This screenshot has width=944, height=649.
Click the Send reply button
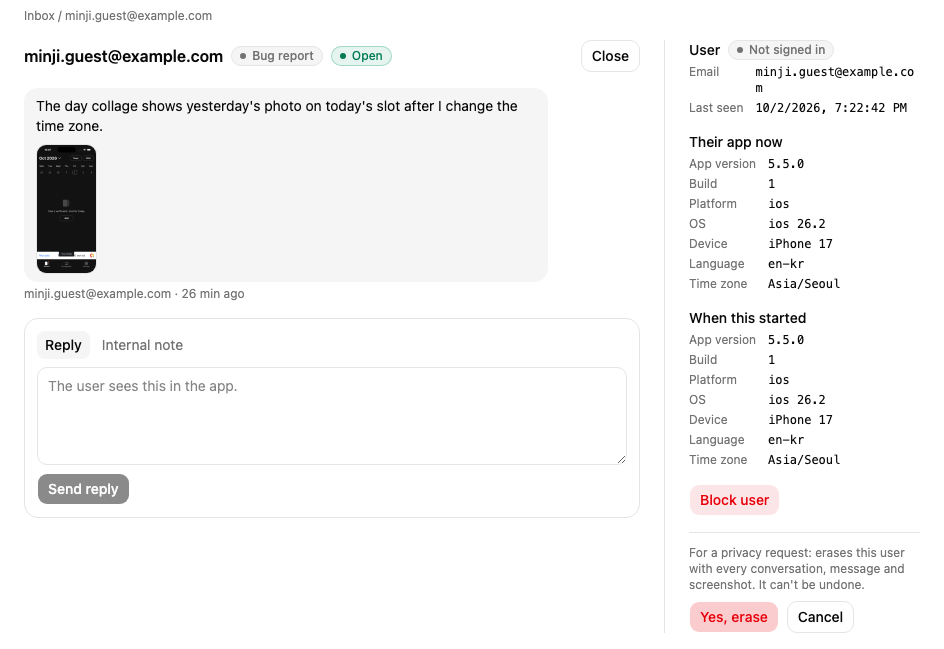(83, 489)
